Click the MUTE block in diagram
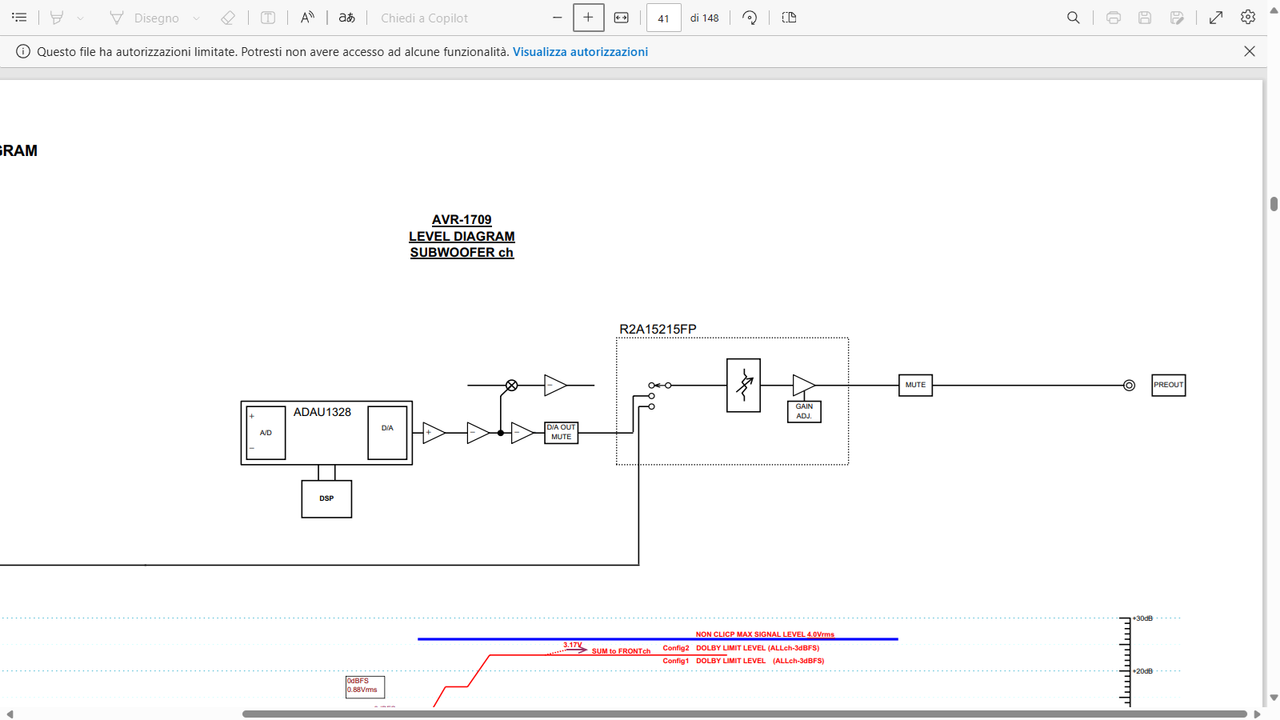This screenshot has width=1280, height=720. tap(915, 385)
